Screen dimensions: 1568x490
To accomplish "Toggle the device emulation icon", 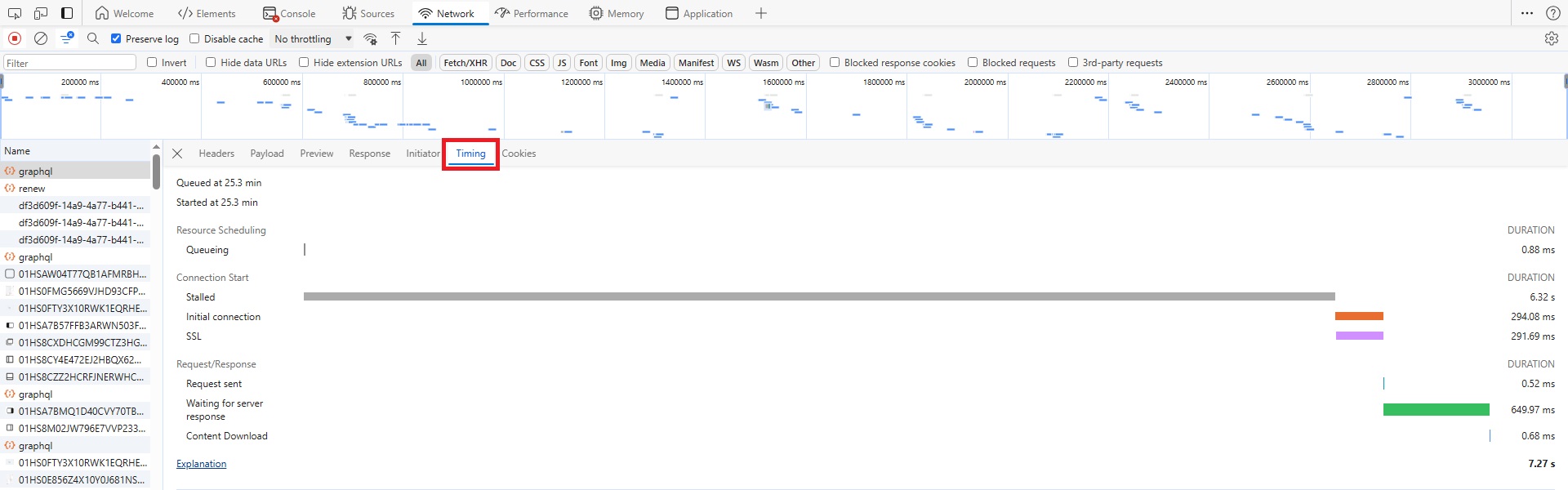I will point(41,13).
